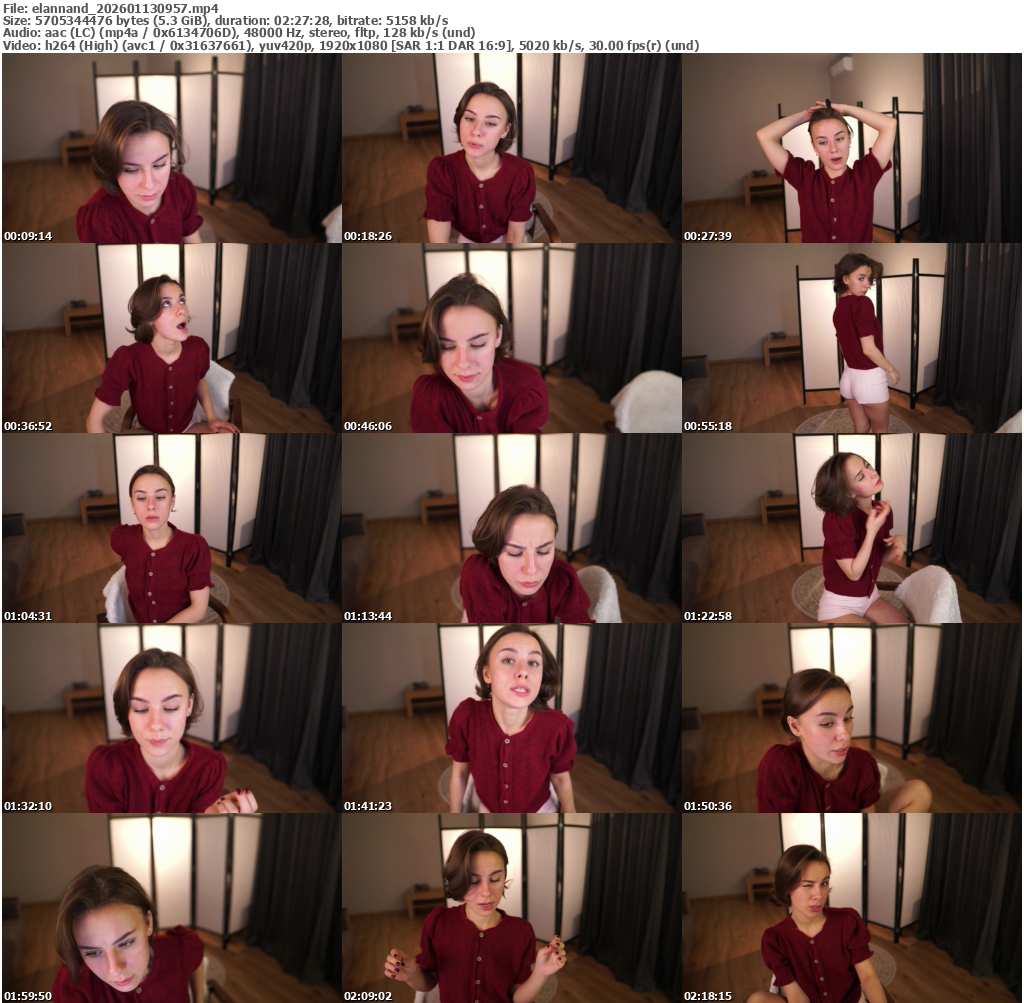Choose the frame stamped 02:09:02
The image size is (1024, 1003).
(x=511, y=908)
